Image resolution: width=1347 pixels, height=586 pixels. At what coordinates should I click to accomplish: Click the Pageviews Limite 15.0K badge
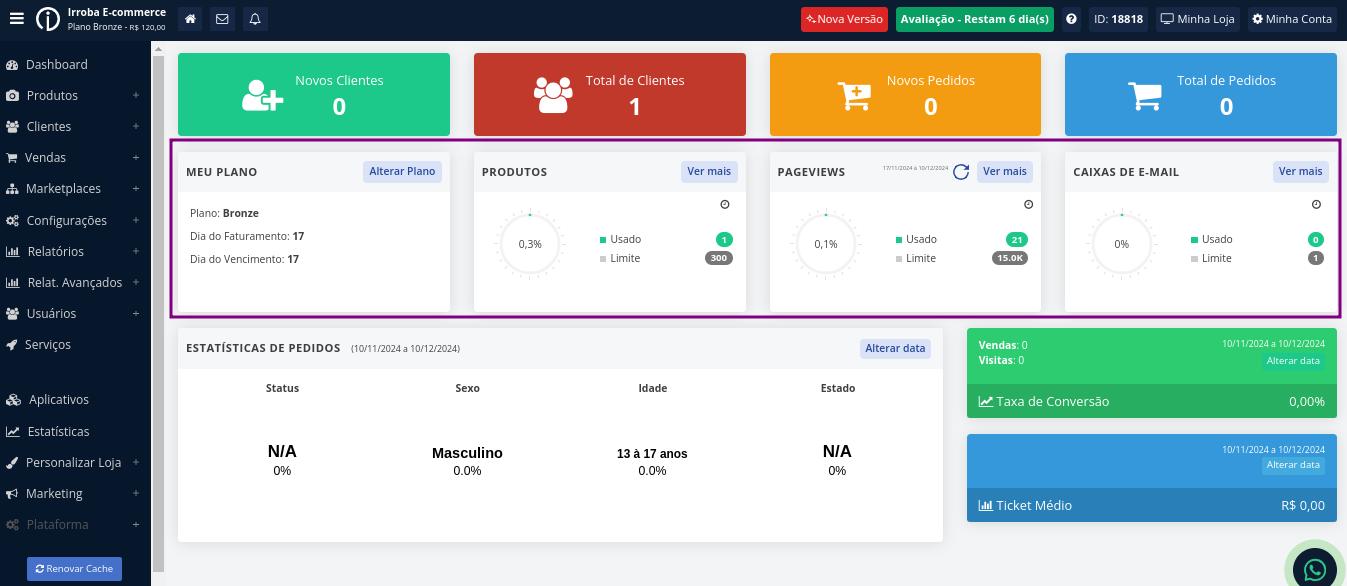(1010, 258)
